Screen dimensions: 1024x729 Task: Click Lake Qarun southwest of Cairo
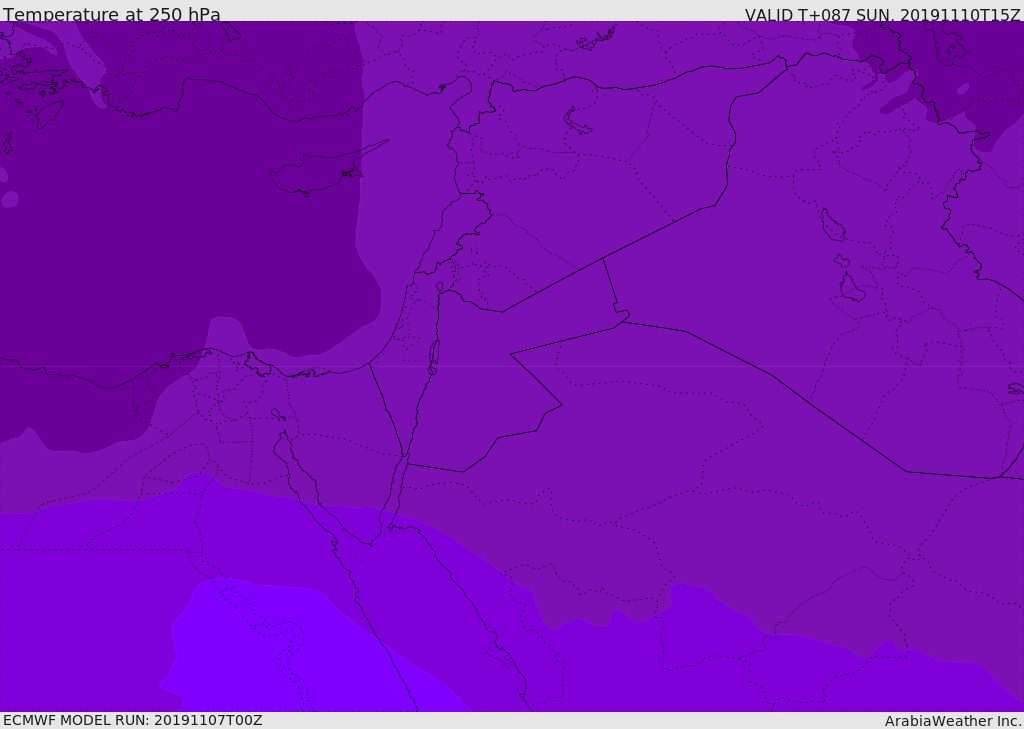277,414
